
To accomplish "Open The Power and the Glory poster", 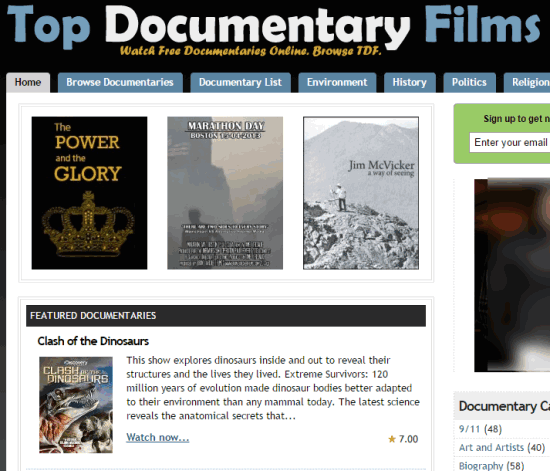I will 89,193.
